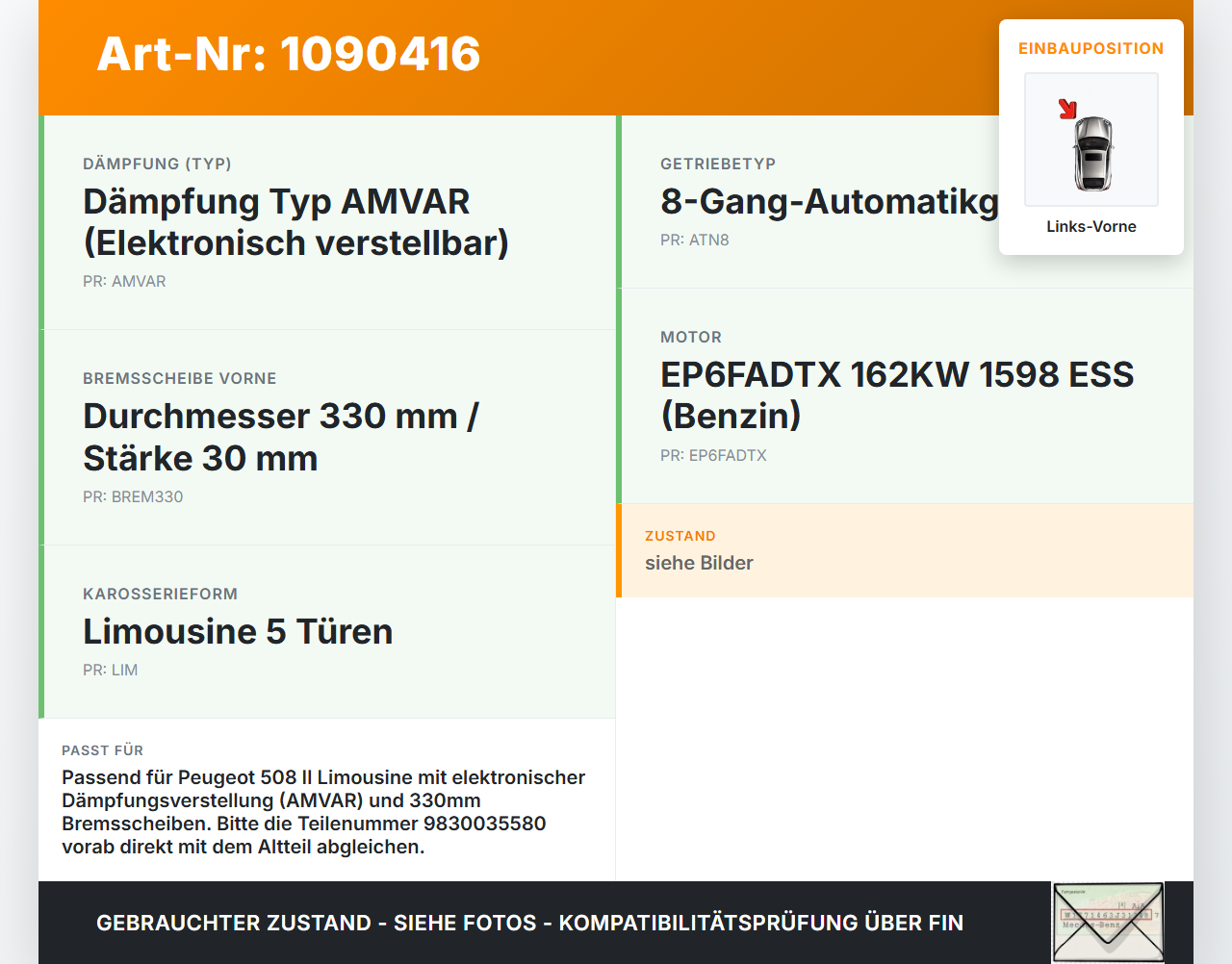Screen dimensions: 1232x964
Task: Select the 'PR: AMVAR' code
Action: click(124, 281)
